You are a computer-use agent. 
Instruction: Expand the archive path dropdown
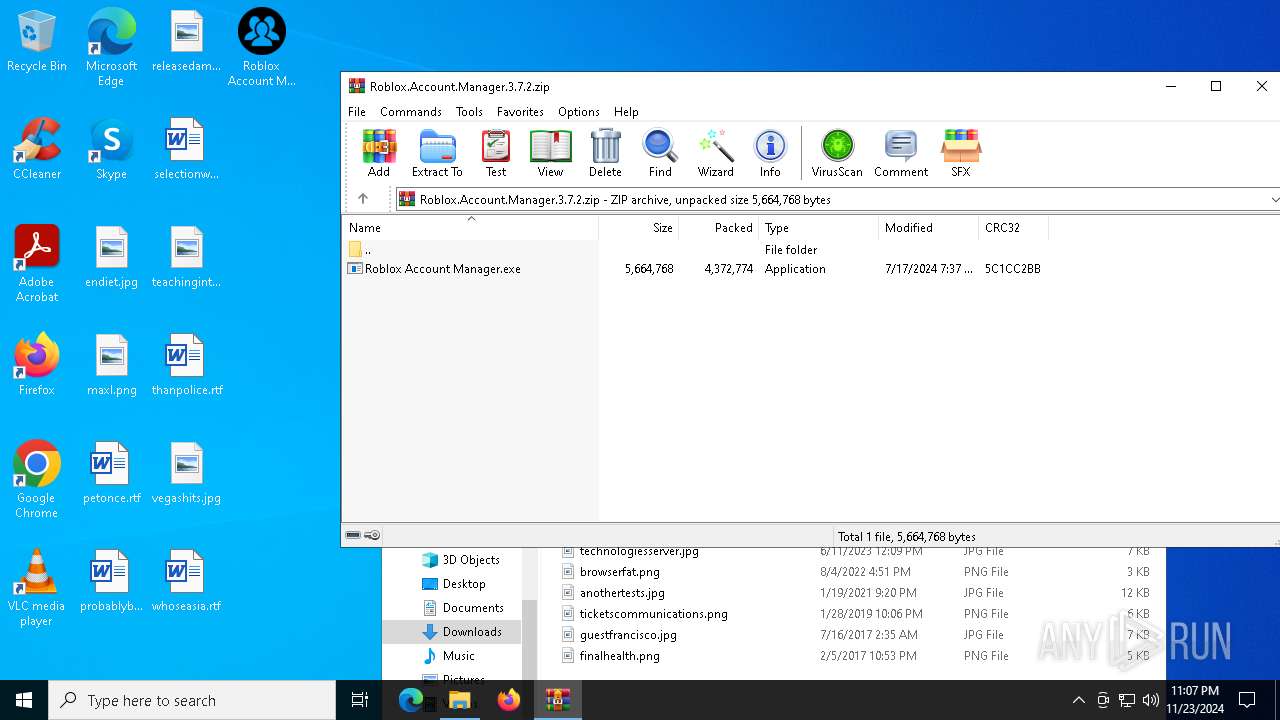(1273, 200)
